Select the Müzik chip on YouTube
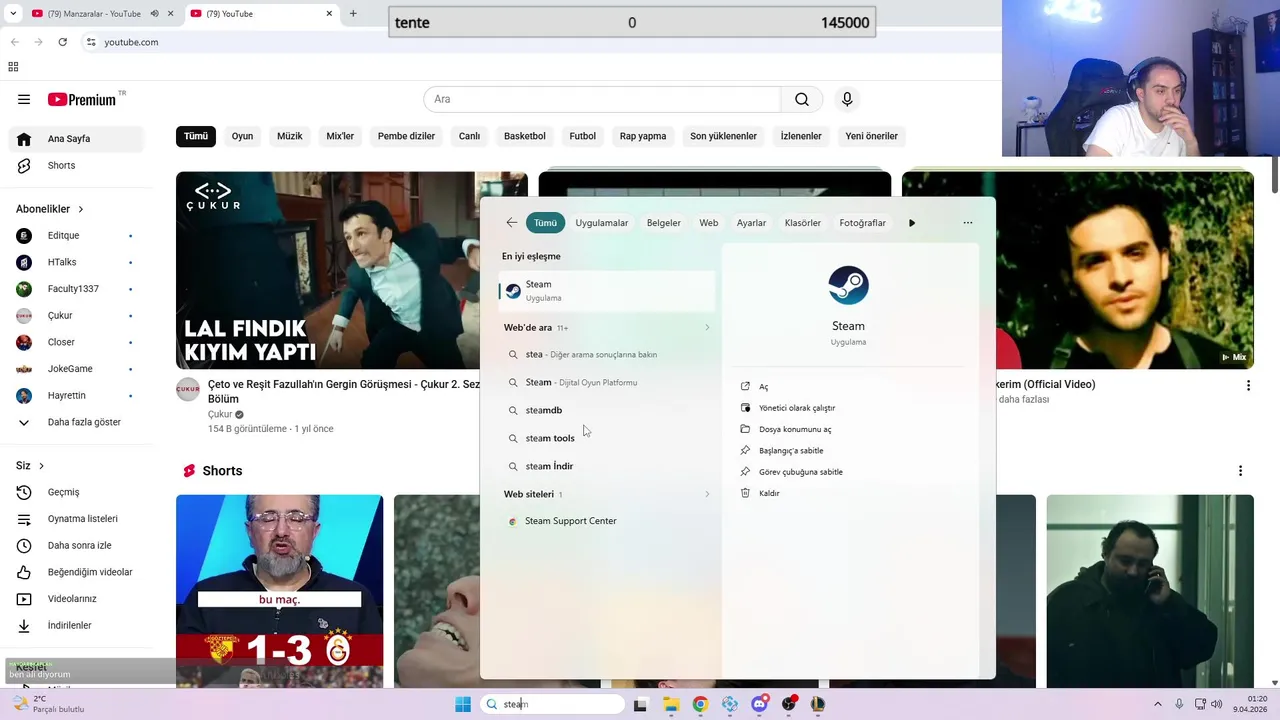 point(290,136)
